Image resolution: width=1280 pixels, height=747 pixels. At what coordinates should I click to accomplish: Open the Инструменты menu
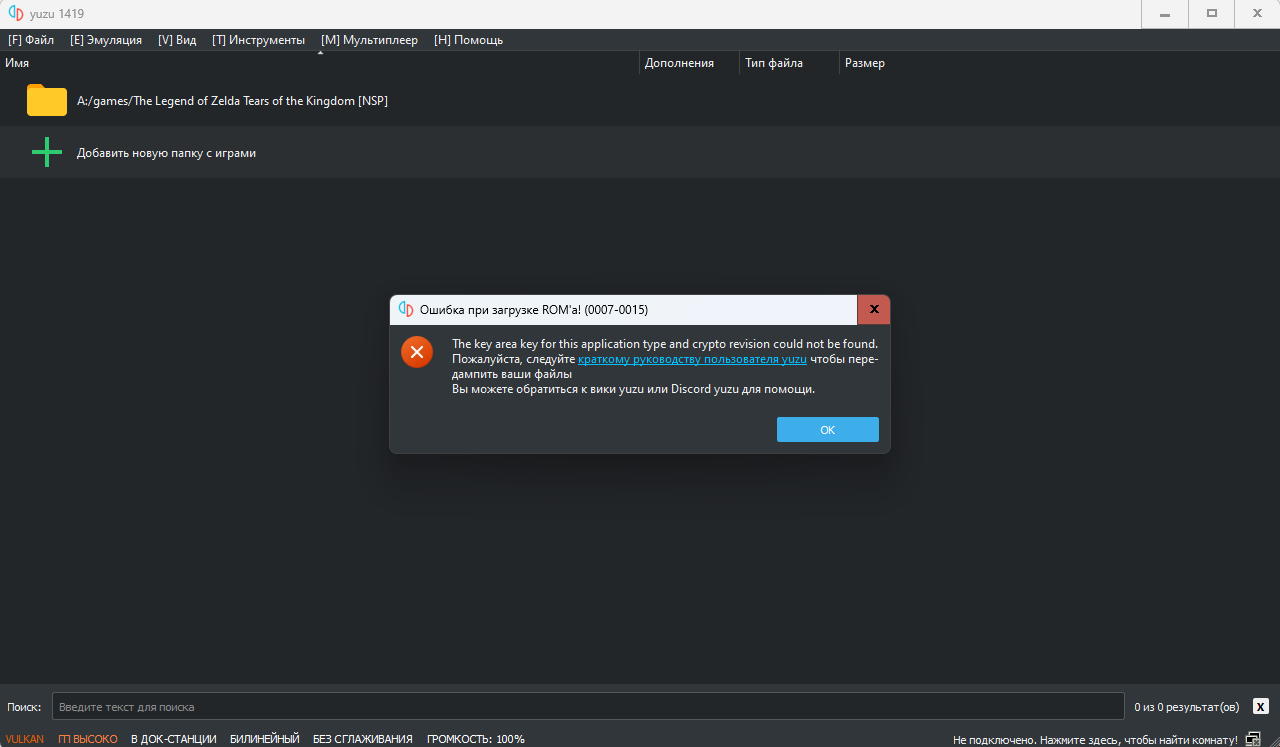click(258, 40)
